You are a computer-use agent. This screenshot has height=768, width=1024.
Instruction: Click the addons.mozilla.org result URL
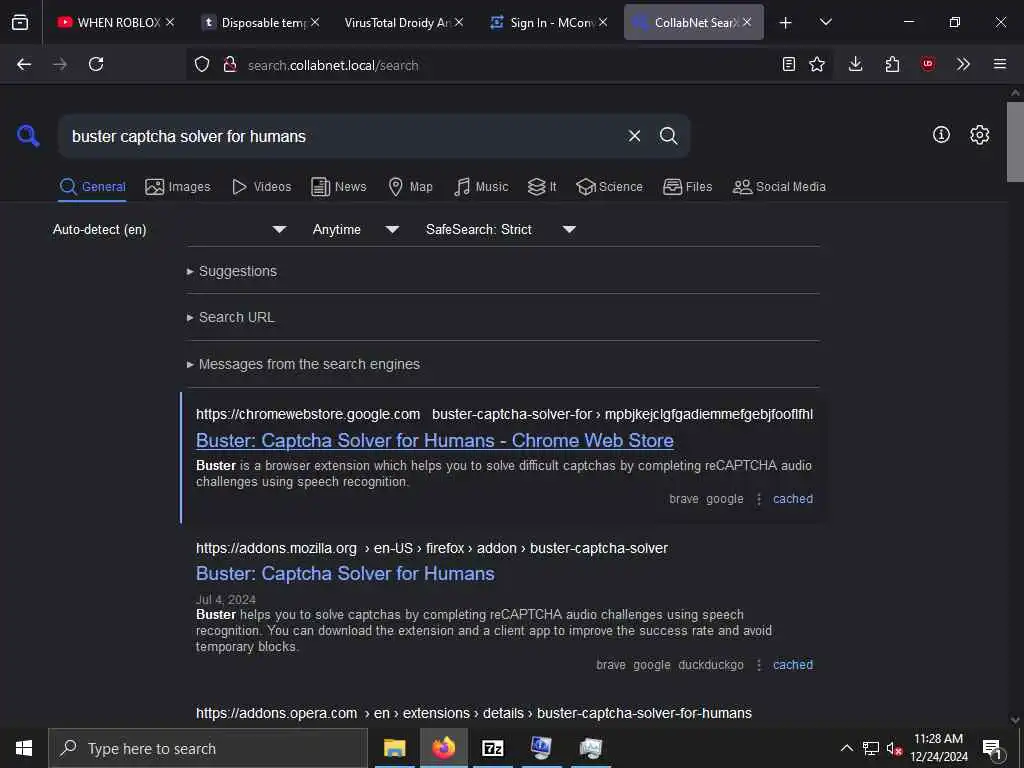pyautogui.click(x=432, y=548)
